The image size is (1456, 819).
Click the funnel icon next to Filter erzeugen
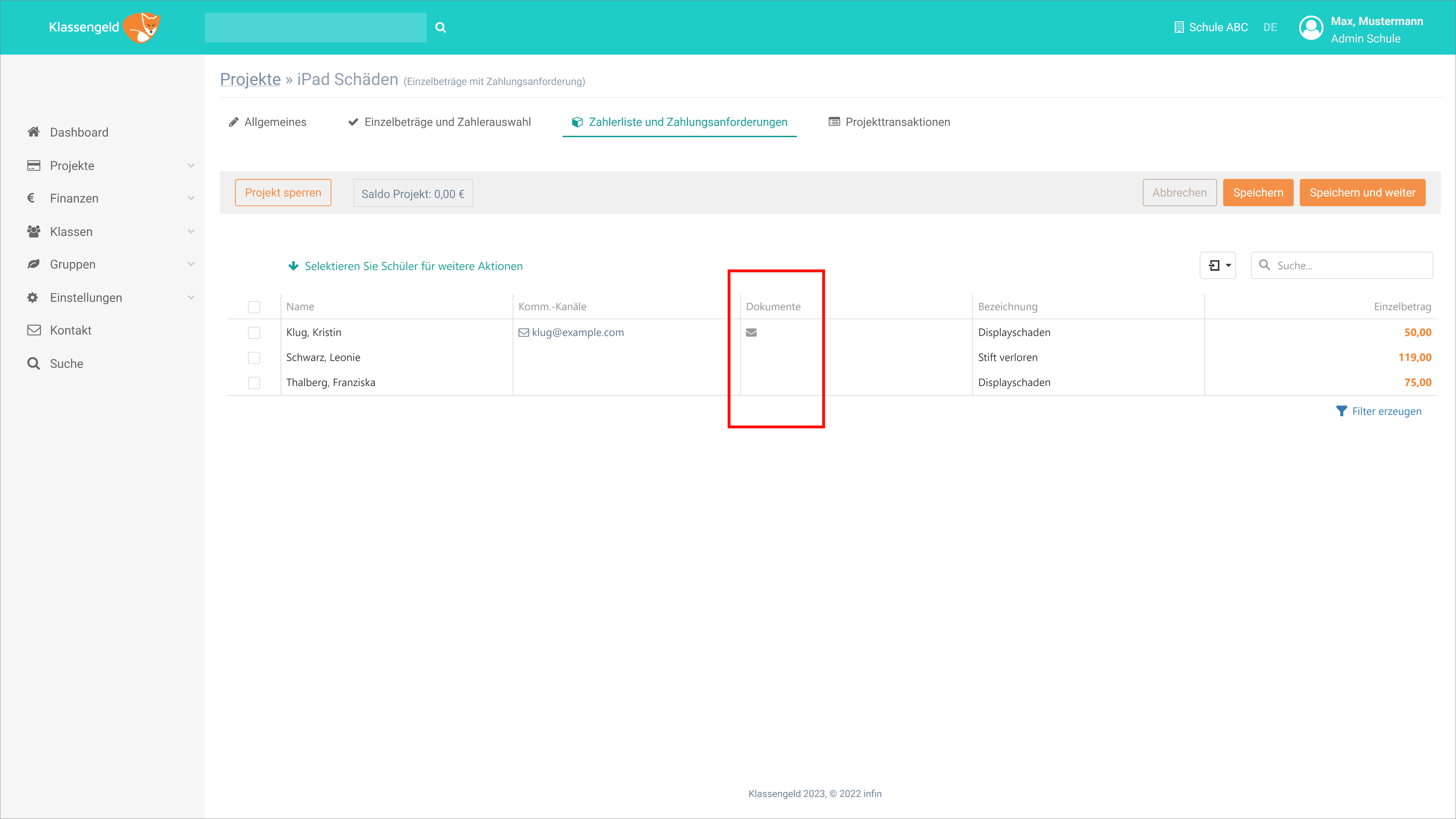(1341, 411)
